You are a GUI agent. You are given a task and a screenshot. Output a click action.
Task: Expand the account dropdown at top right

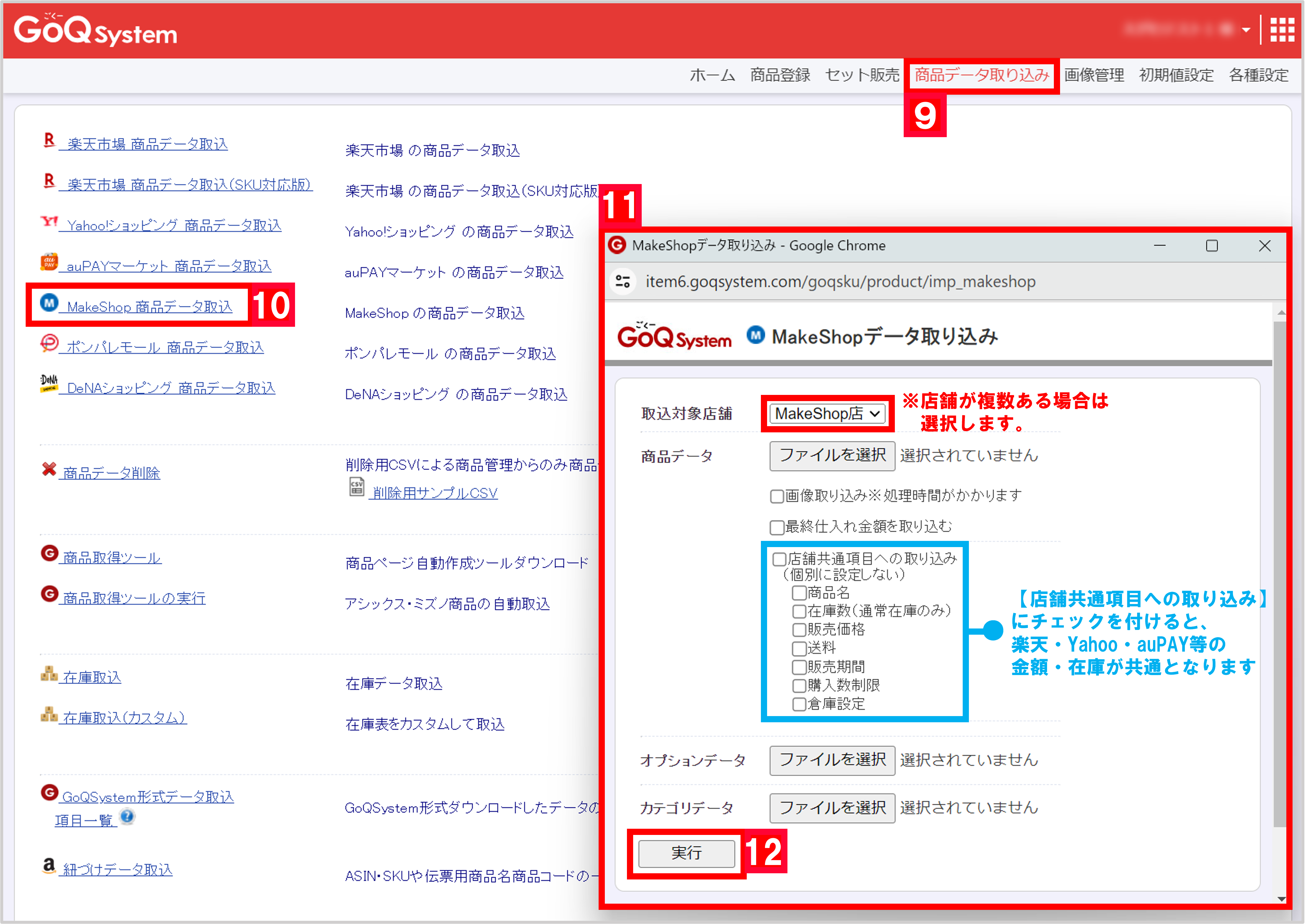click(1246, 30)
